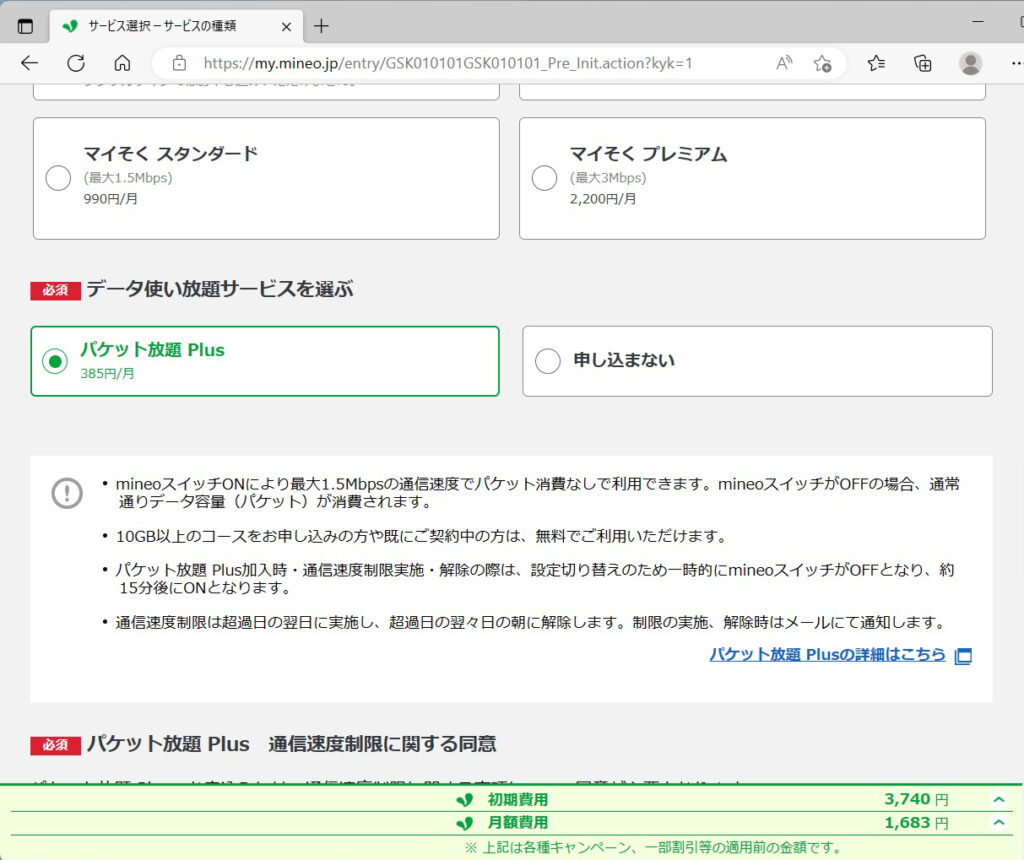The width and height of the screenshot is (1024, 860).
Task: Open the browser profile avatar
Action: [970, 63]
